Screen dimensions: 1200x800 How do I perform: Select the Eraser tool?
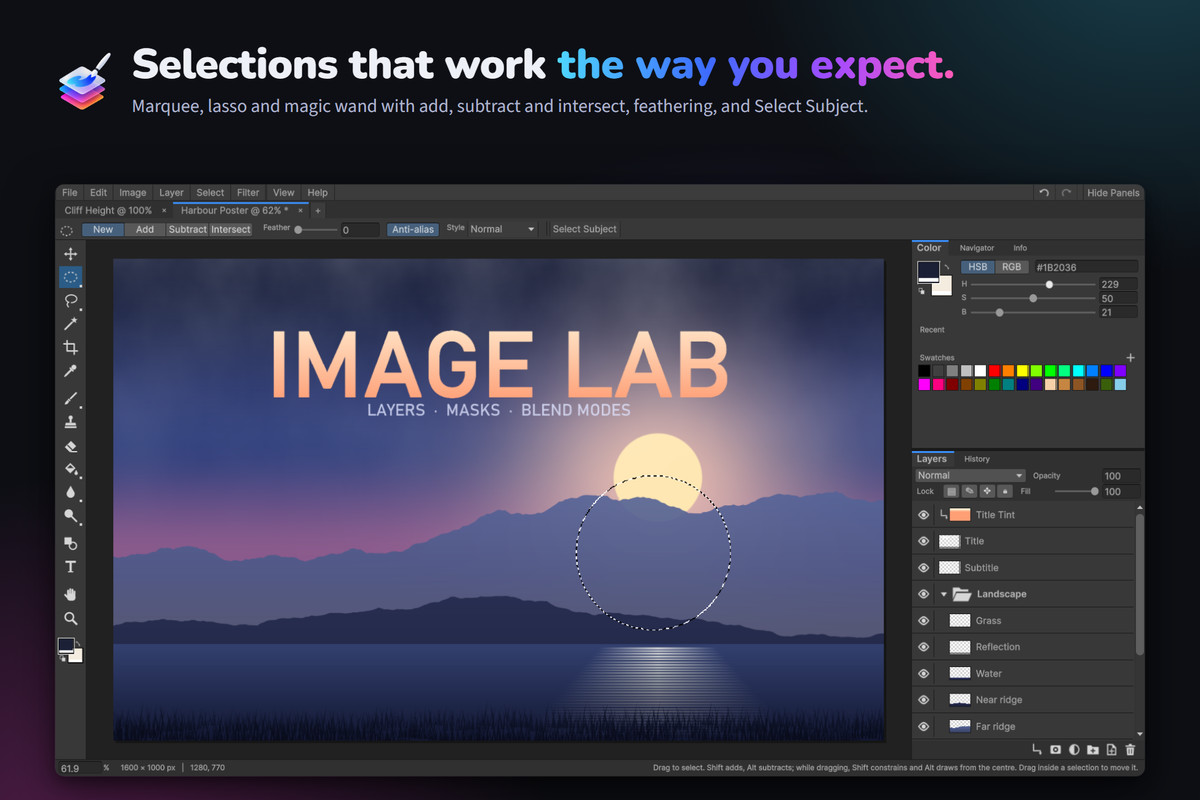[71, 446]
